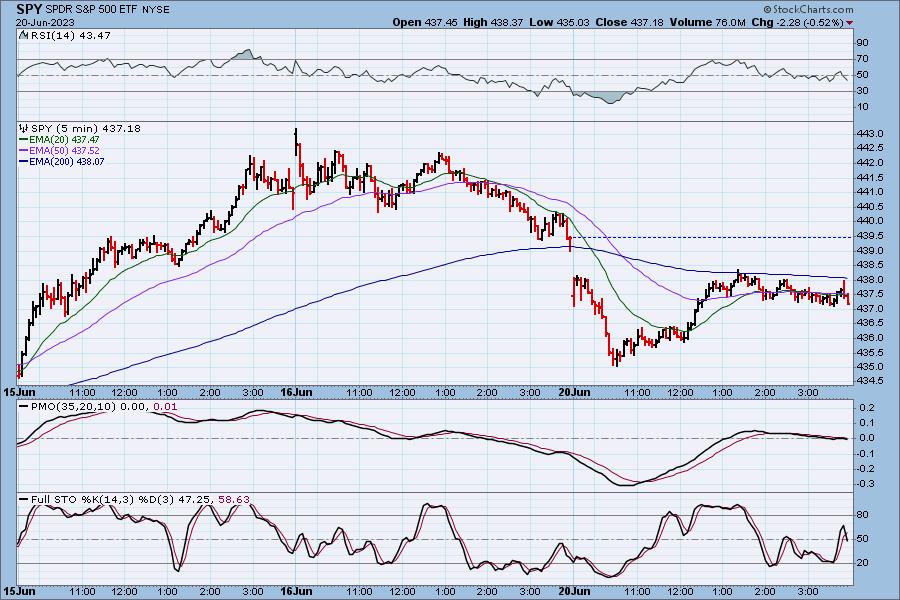Viewport: 900px width, 600px height.
Task: Click the purple EMA(50) legend line swatch
Action: (24, 150)
